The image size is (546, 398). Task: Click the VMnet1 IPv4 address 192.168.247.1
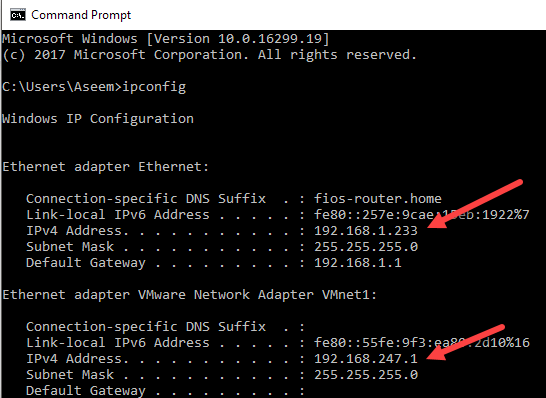[x=366, y=359]
